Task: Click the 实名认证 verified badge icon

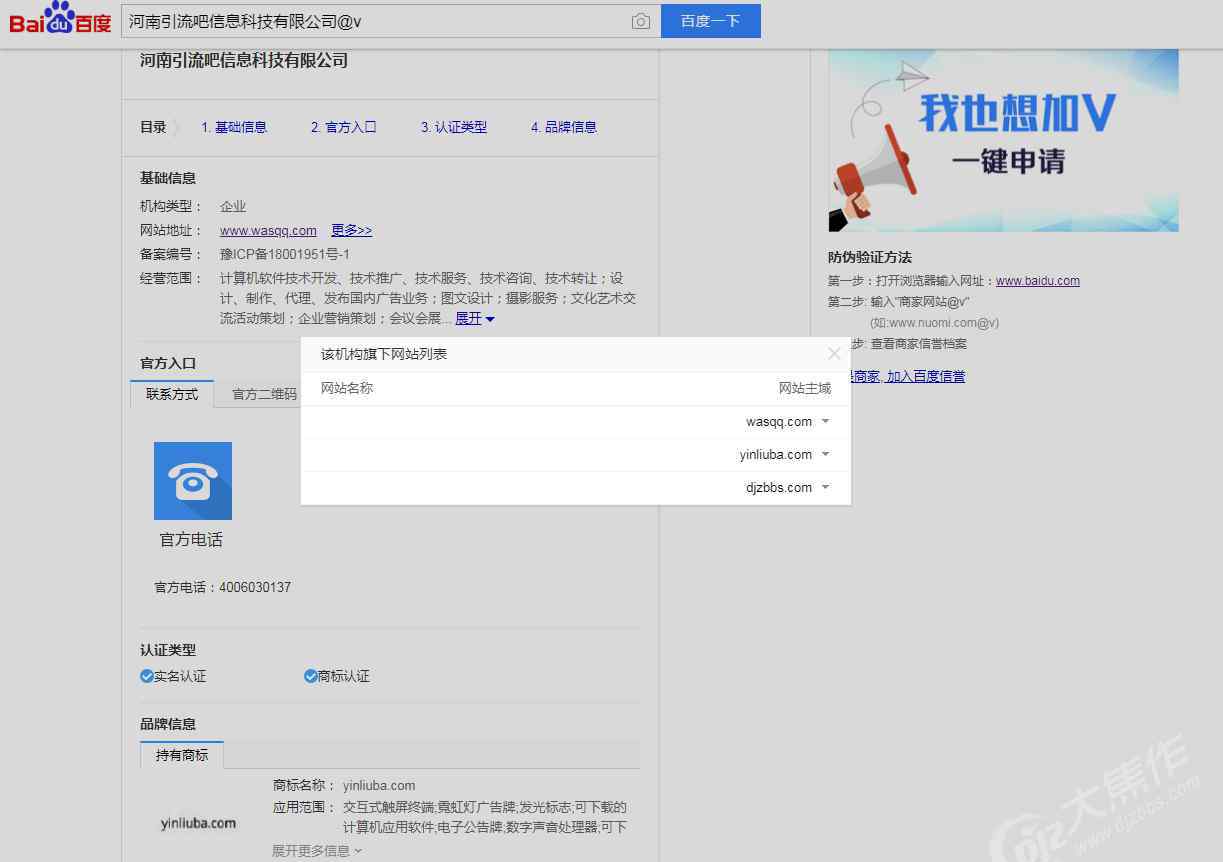Action: (147, 676)
